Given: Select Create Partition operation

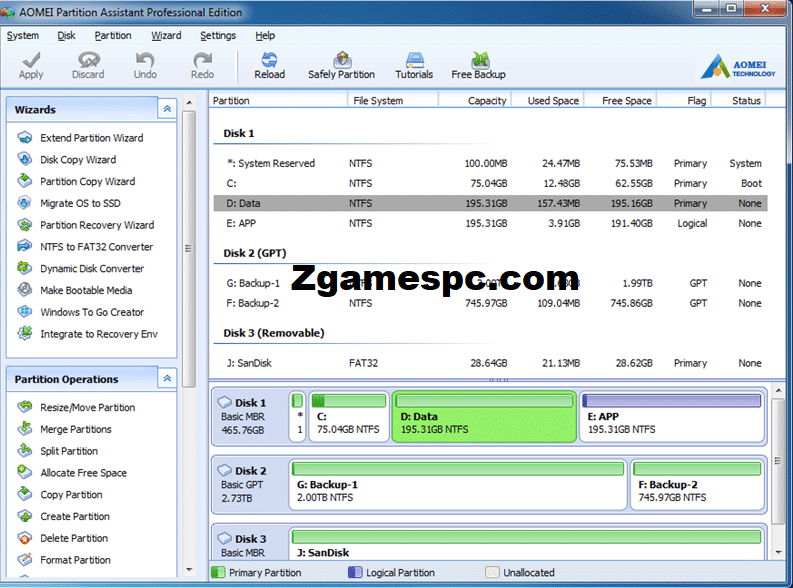Looking at the screenshot, I should (x=75, y=516).
